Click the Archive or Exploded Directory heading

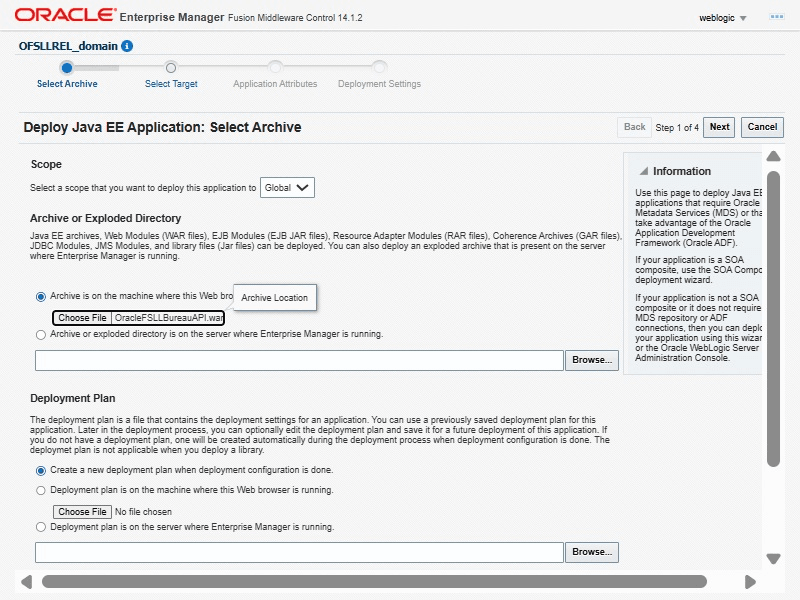[106, 218]
